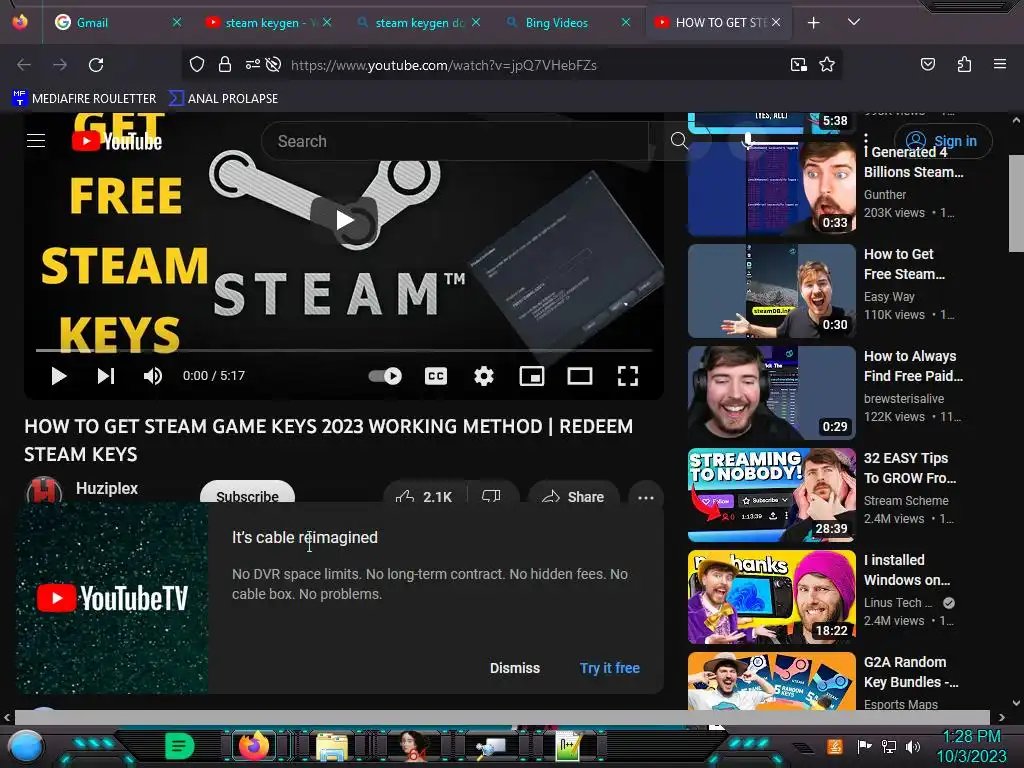Click the page horizontal scrollbar
This screenshot has height=768, width=1024.
click(502, 717)
